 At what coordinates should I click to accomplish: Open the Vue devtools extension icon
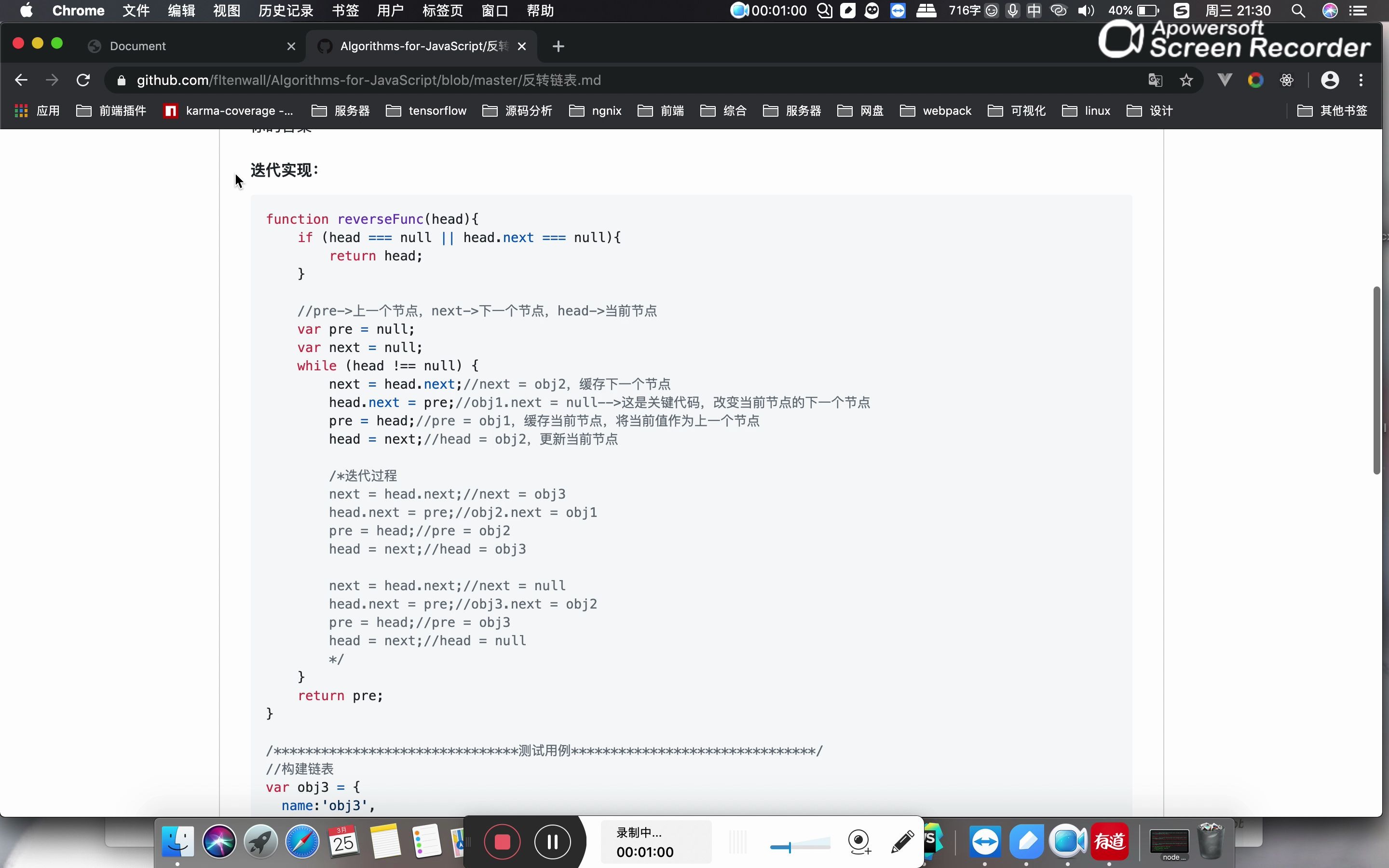tap(1225, 81)
